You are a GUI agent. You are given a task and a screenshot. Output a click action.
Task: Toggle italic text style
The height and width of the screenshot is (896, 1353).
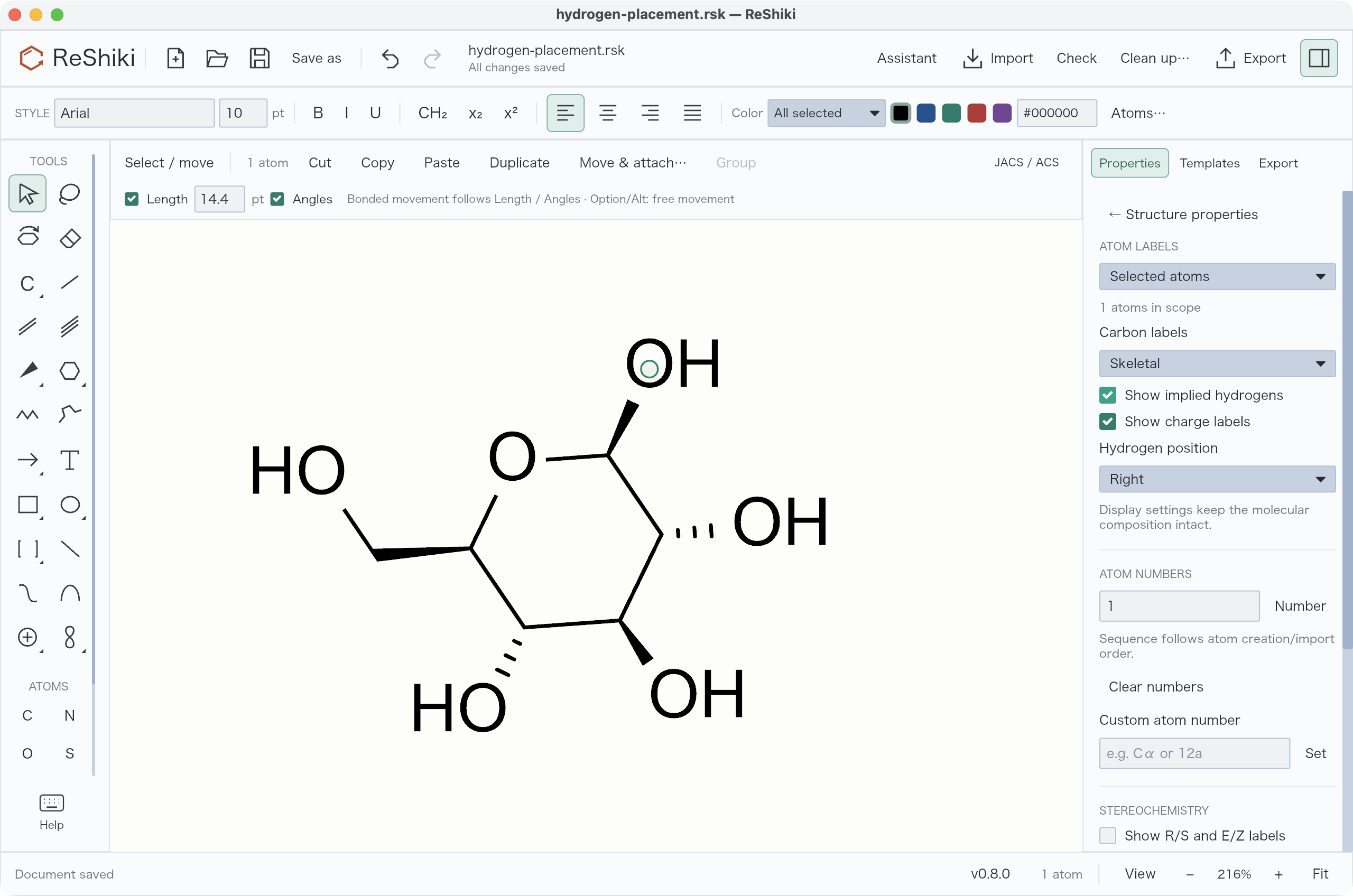(346, 113)
